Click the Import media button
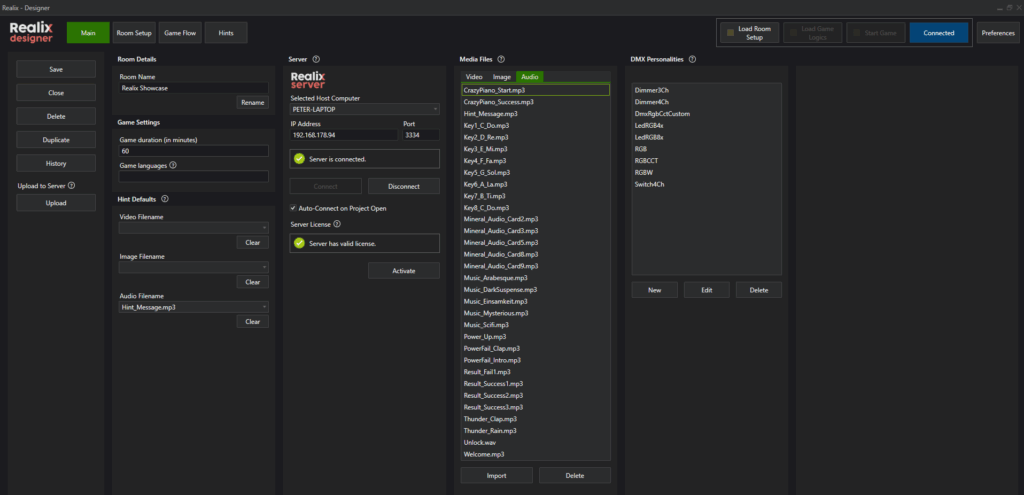Screen dimensions: 1024x495 (x=496, y=475)
